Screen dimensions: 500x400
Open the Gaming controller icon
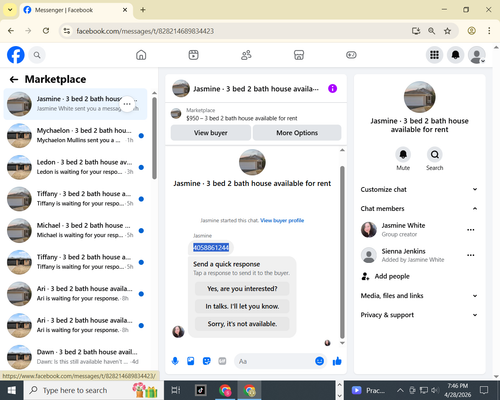(x=351, y=55)
